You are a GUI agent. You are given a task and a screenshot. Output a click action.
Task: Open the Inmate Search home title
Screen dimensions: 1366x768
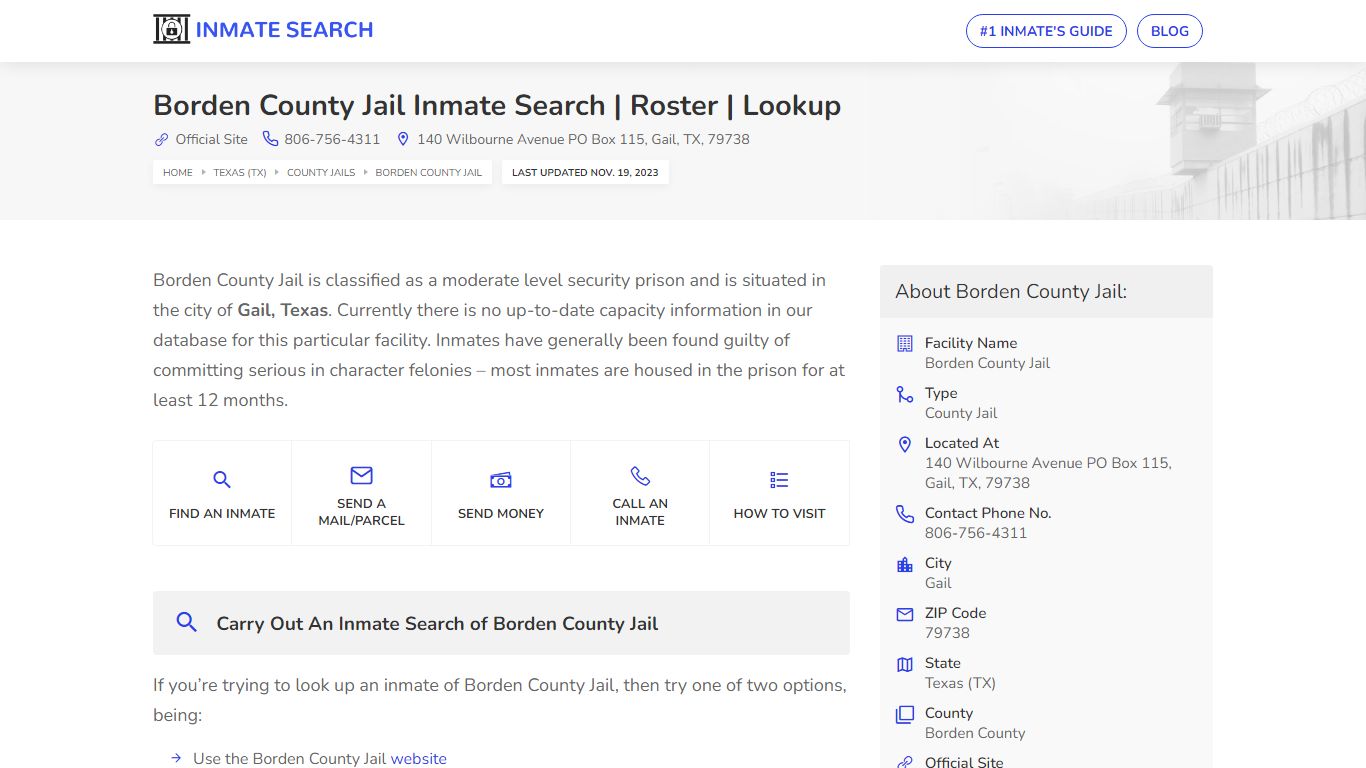[284, 30]
